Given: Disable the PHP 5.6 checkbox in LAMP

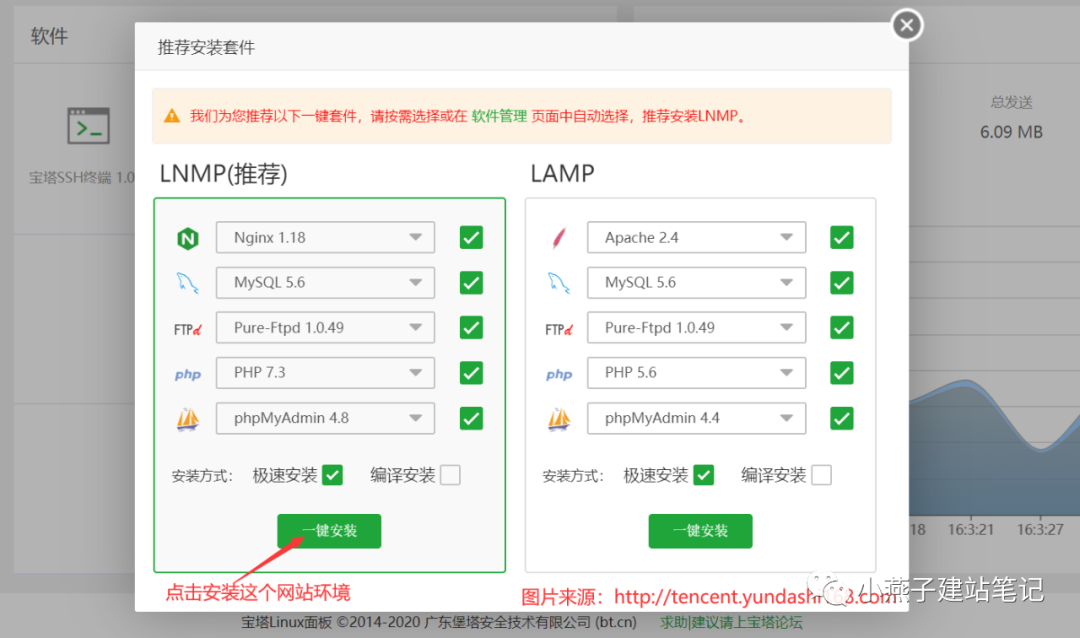Looking at the screenshot, I should [842, 372].
